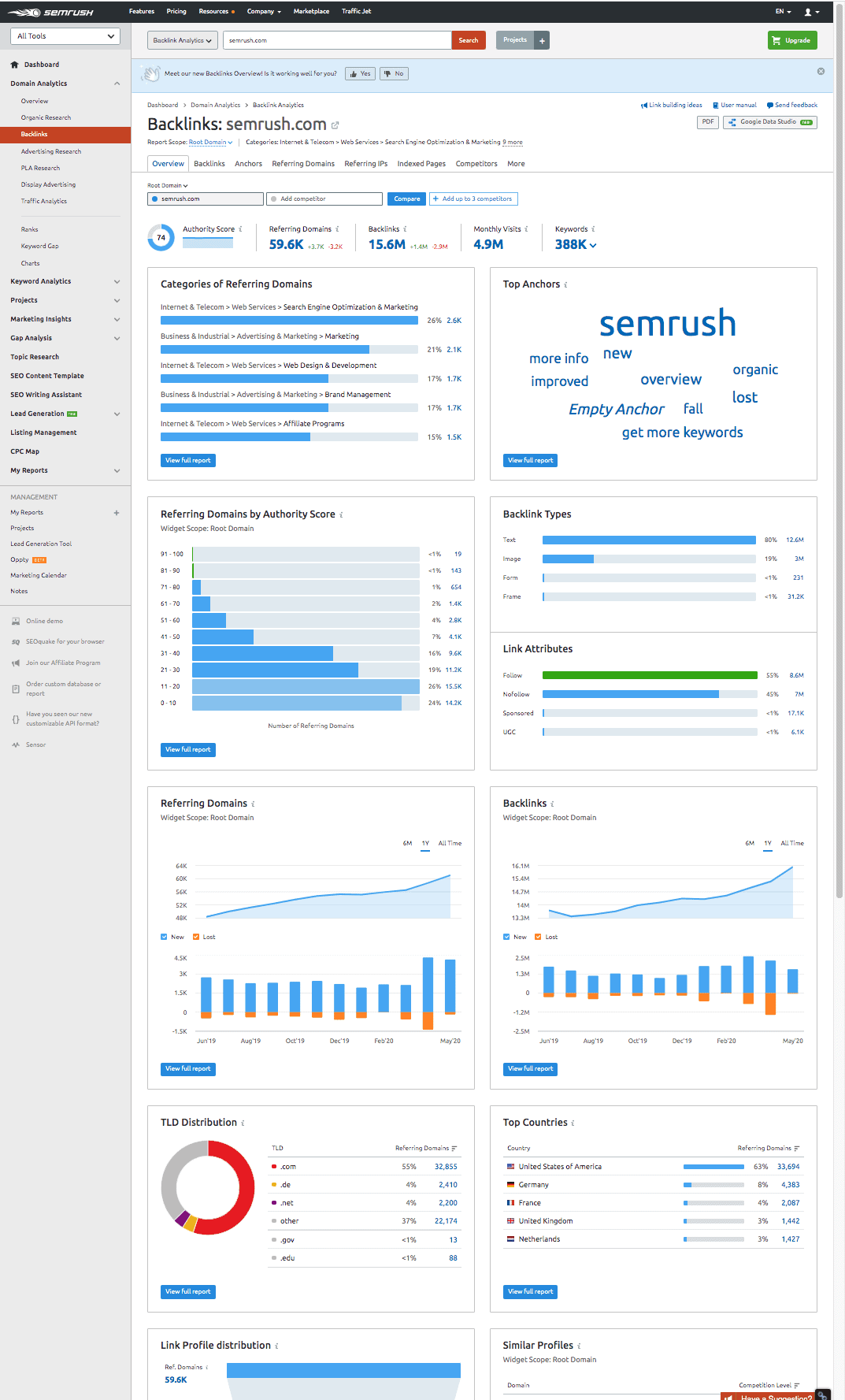Click the SEMrush logo

point(51,12)
